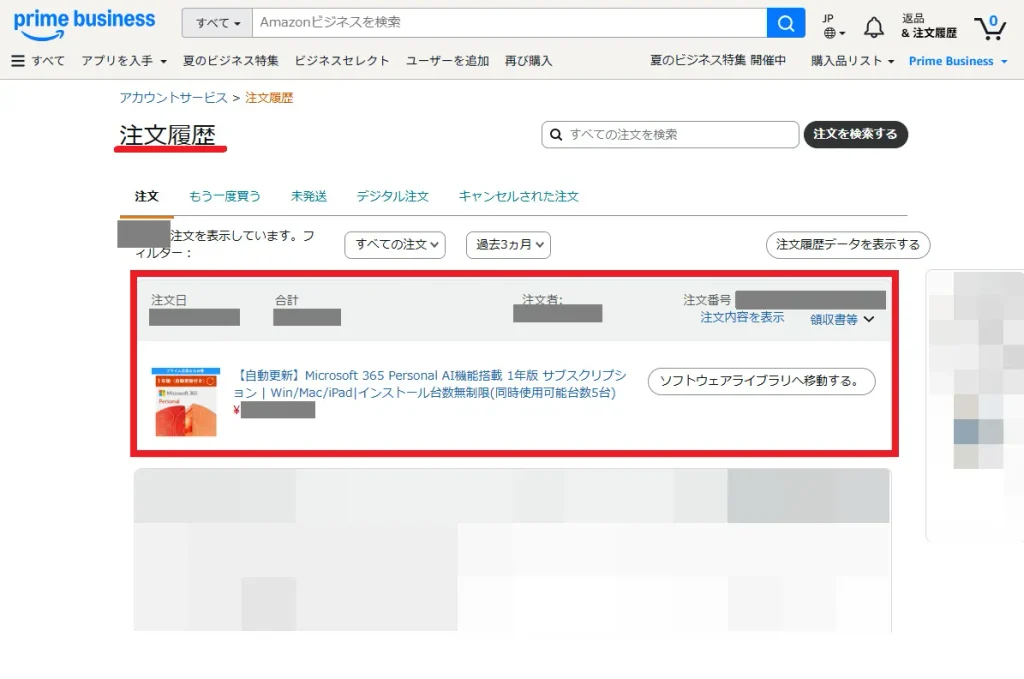Click the 注文履歴 breadcrumb text
Screen dimensions: 1024x679
[269, 97]
